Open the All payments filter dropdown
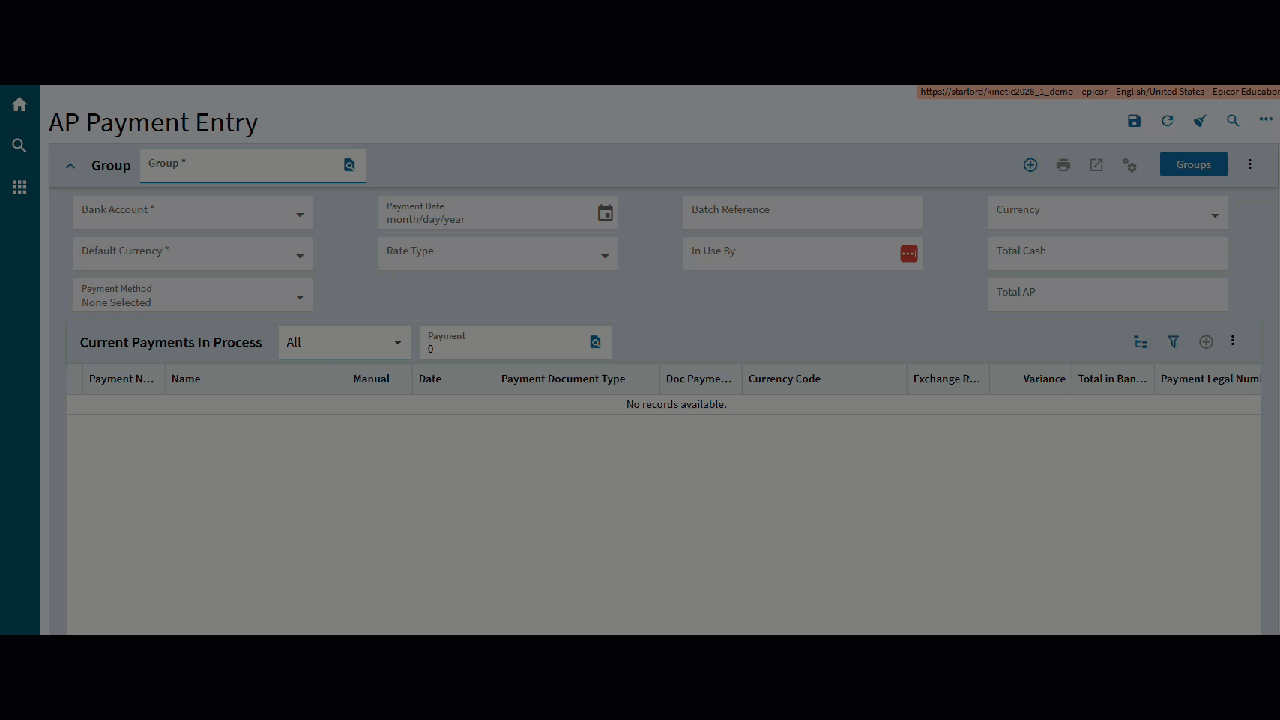 click(x=344, y=342)
